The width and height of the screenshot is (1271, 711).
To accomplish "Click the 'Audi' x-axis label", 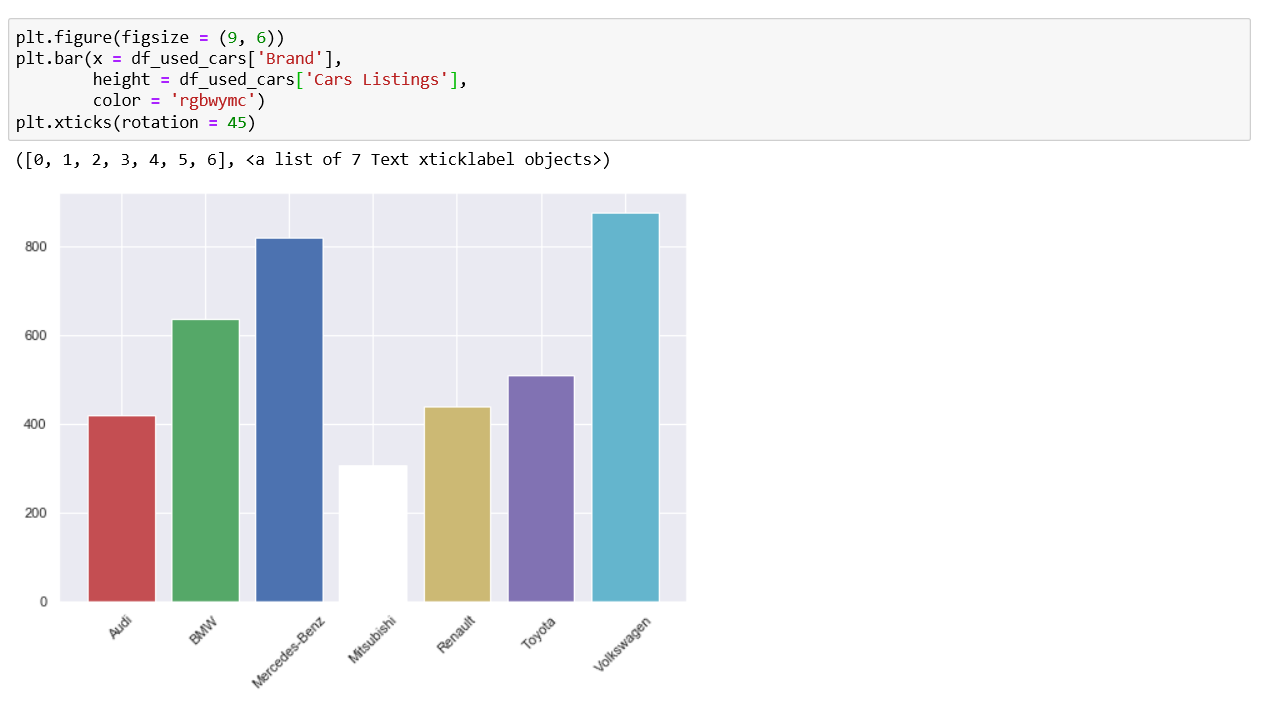I will 121,627.
